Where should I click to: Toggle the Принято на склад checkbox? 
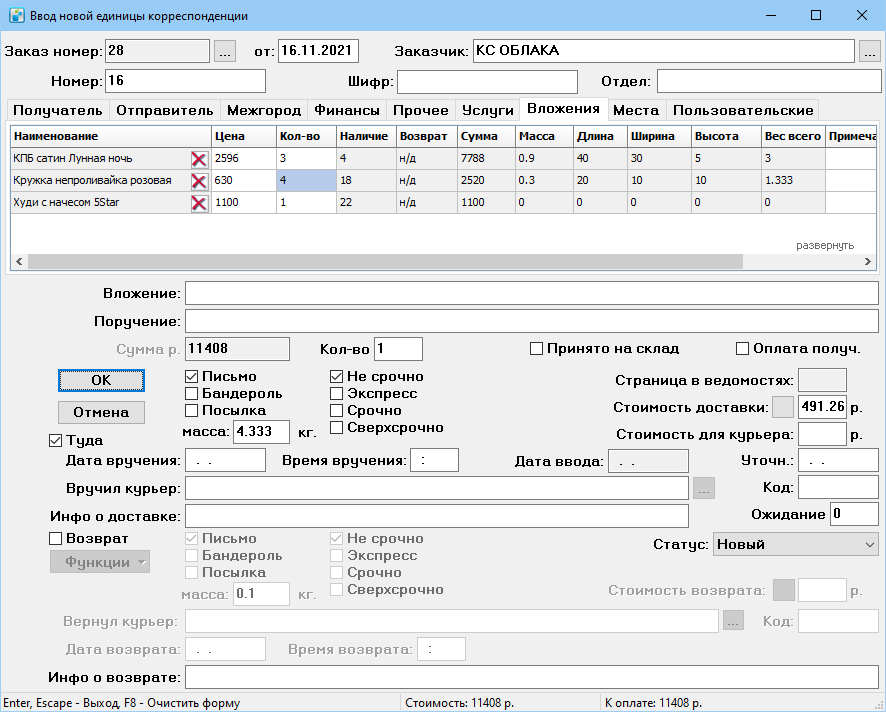click(x=536, y=349)
